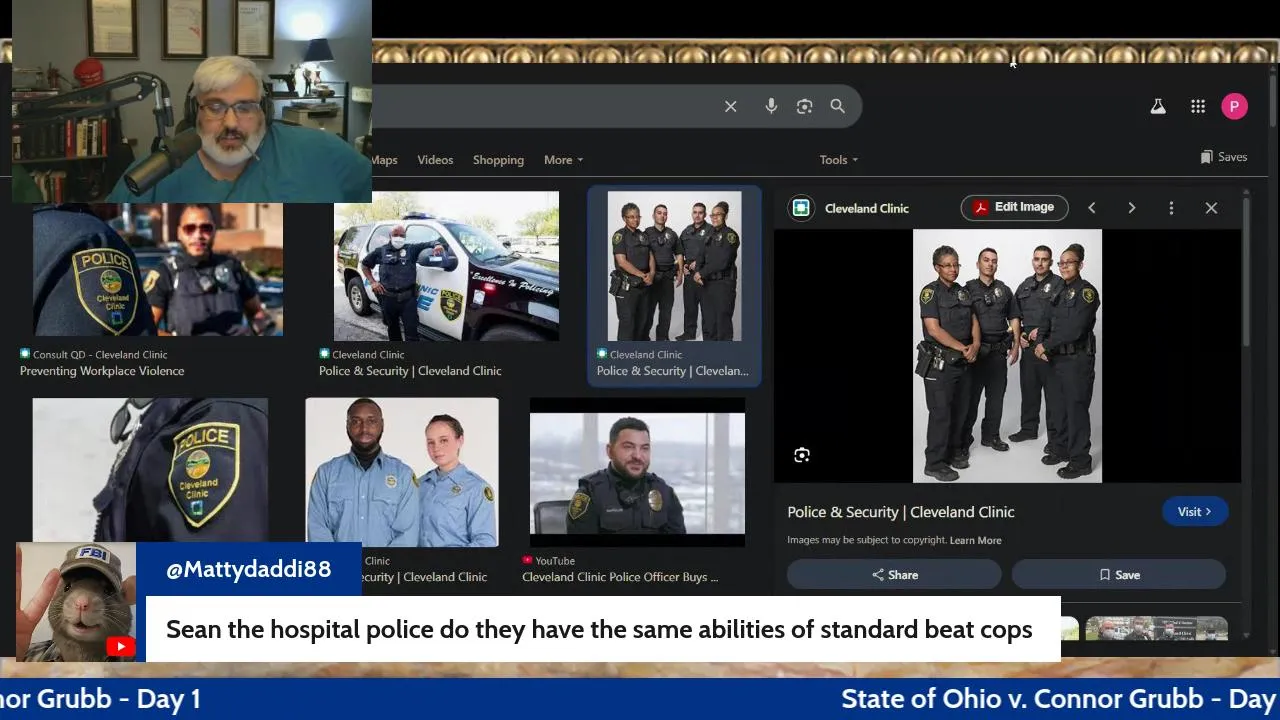Click the @Mattydaddi88 username banner
Screen dimensions: 1280x720
(248, 569)
